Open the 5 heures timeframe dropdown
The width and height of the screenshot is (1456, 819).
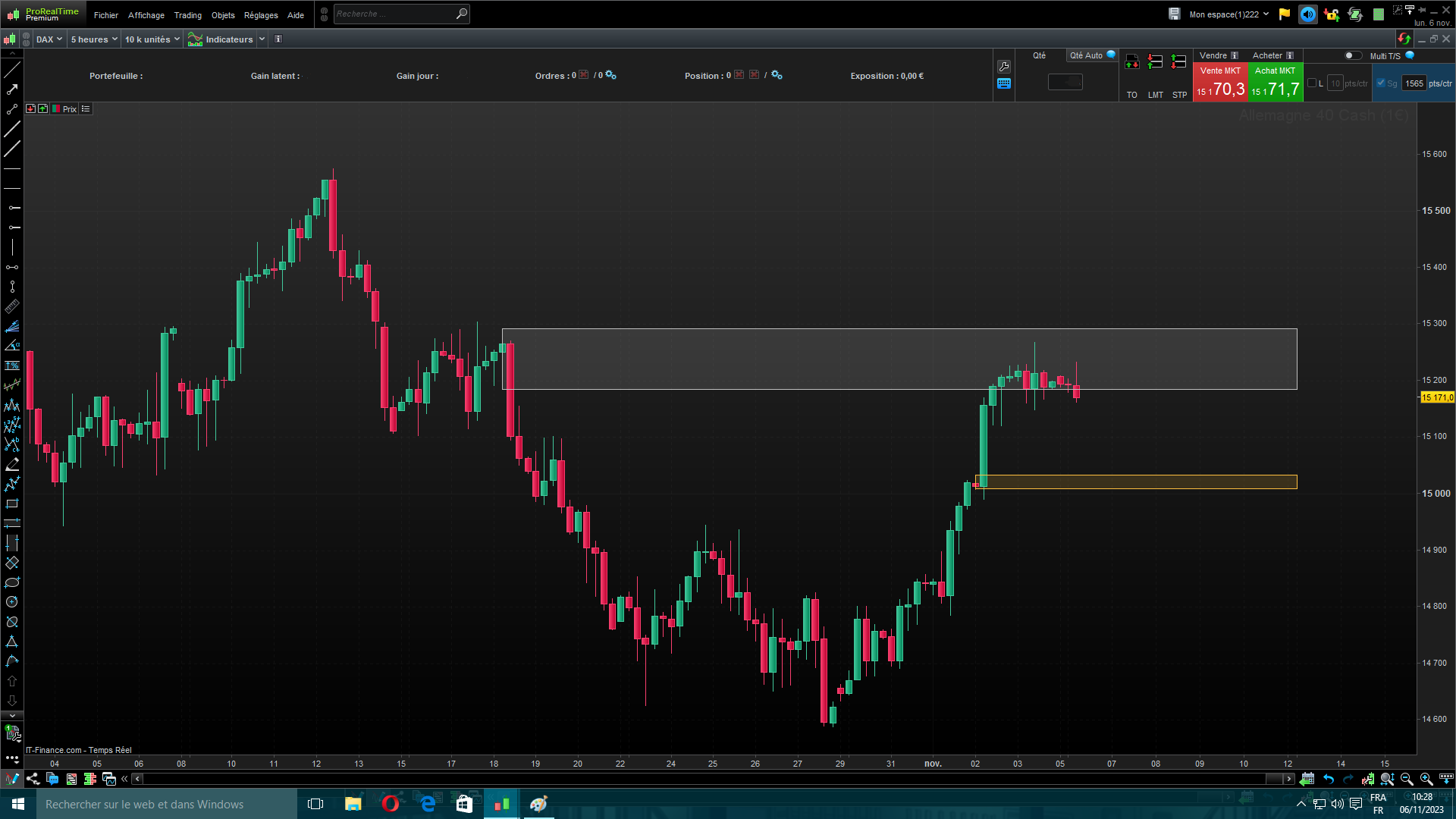click(94, 39)
